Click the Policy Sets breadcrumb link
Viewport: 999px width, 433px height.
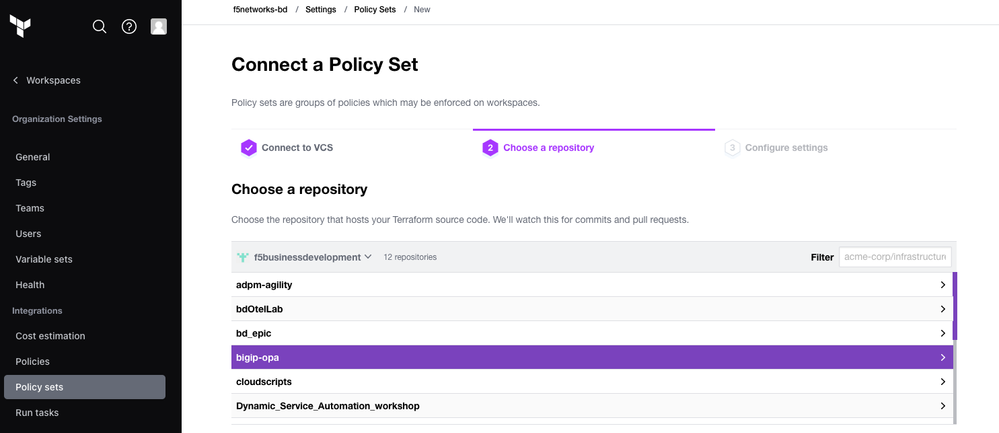[x=374, y=9]
